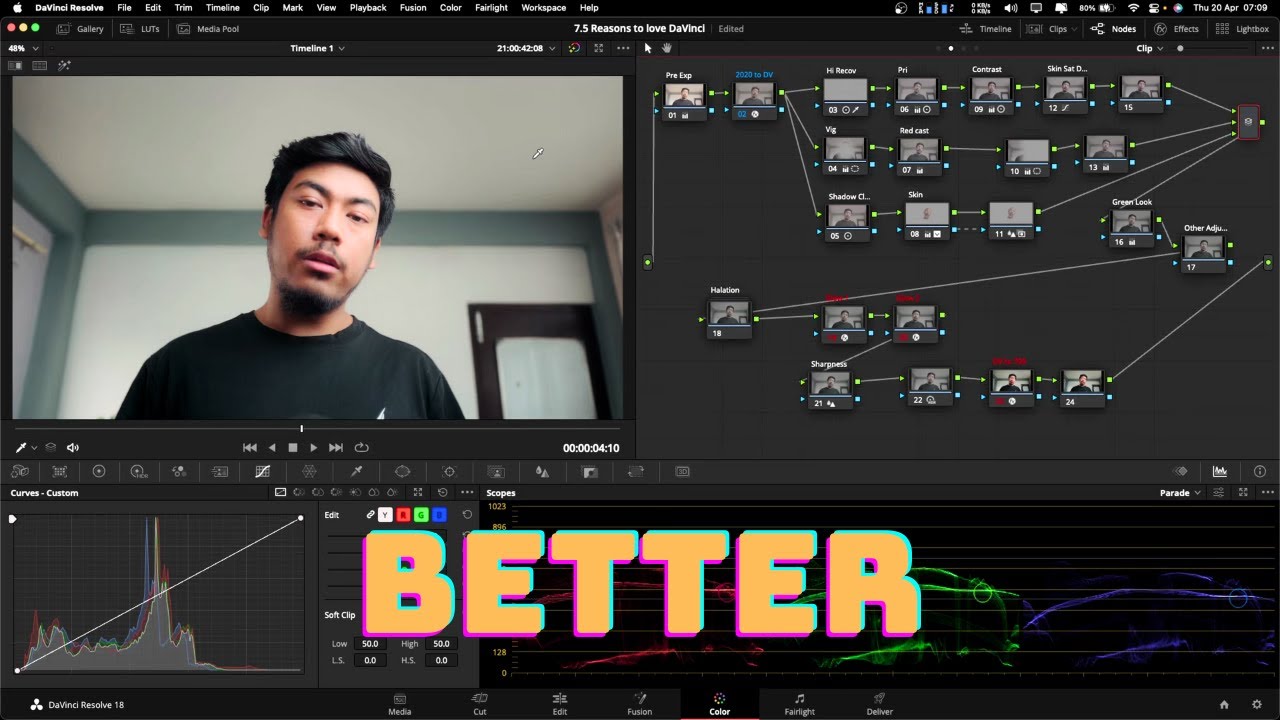Open project settings gear icon
Screen dimensions: 1280x720
pos(1257,704)
